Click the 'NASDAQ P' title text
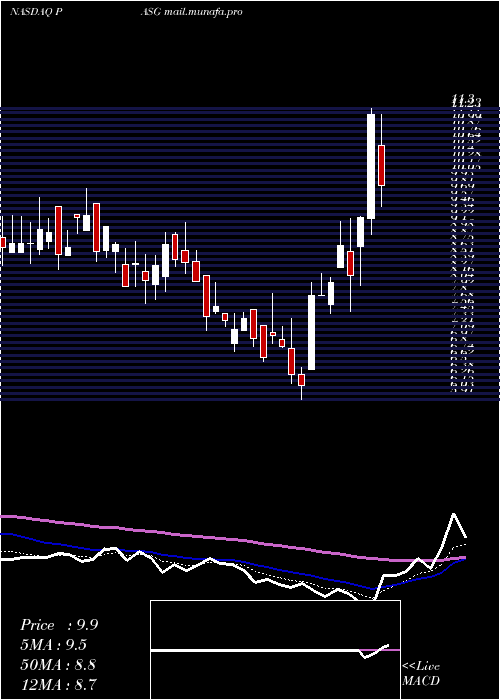The width and height of the screenshot is (500, 700). pyautogui.click(x=36, y=12)
